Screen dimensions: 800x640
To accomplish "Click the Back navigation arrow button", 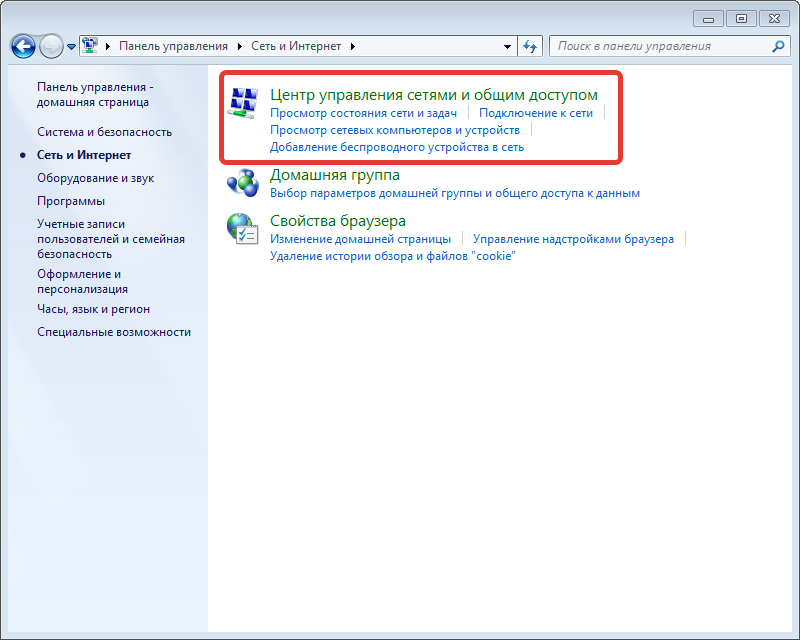I will click(23, 46).
